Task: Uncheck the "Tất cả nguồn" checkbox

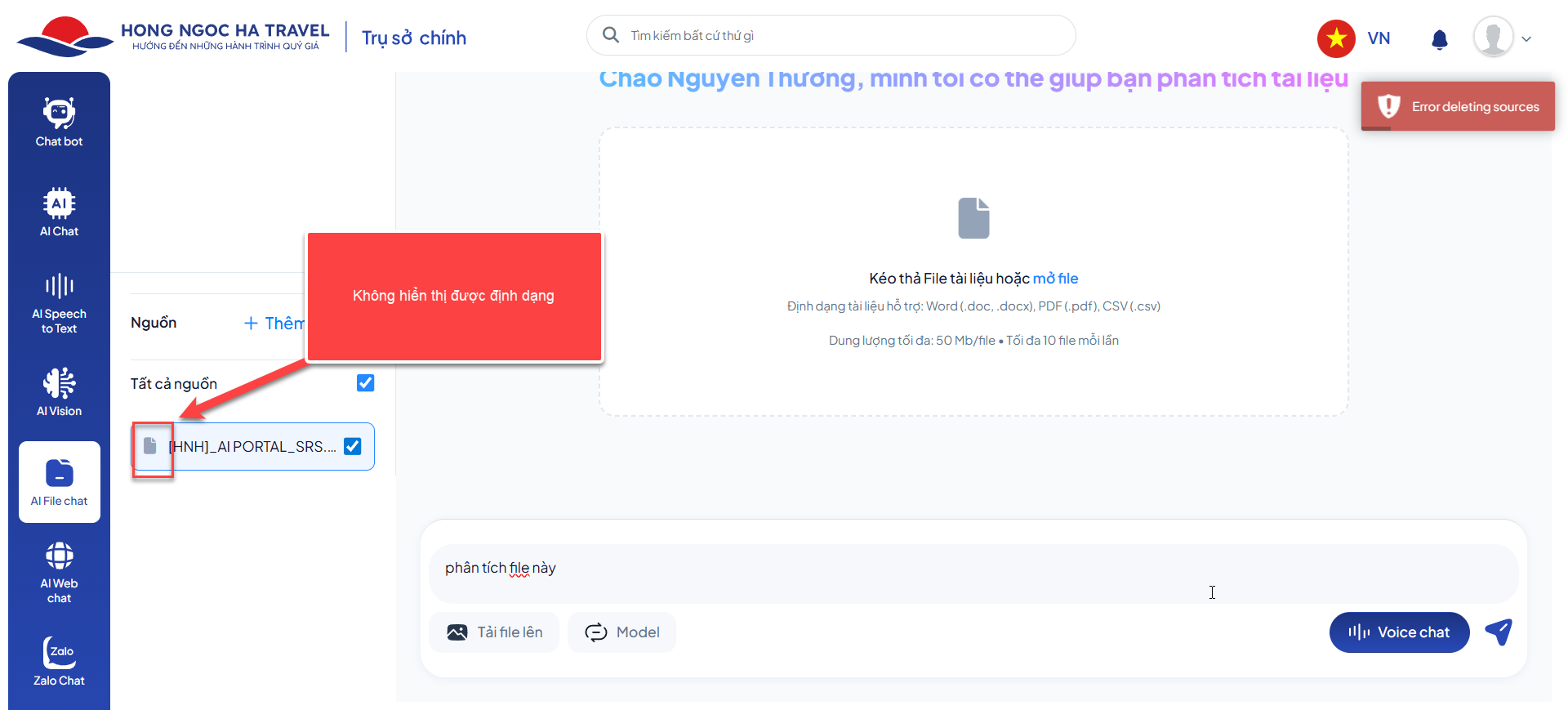Action: (365, 383)
